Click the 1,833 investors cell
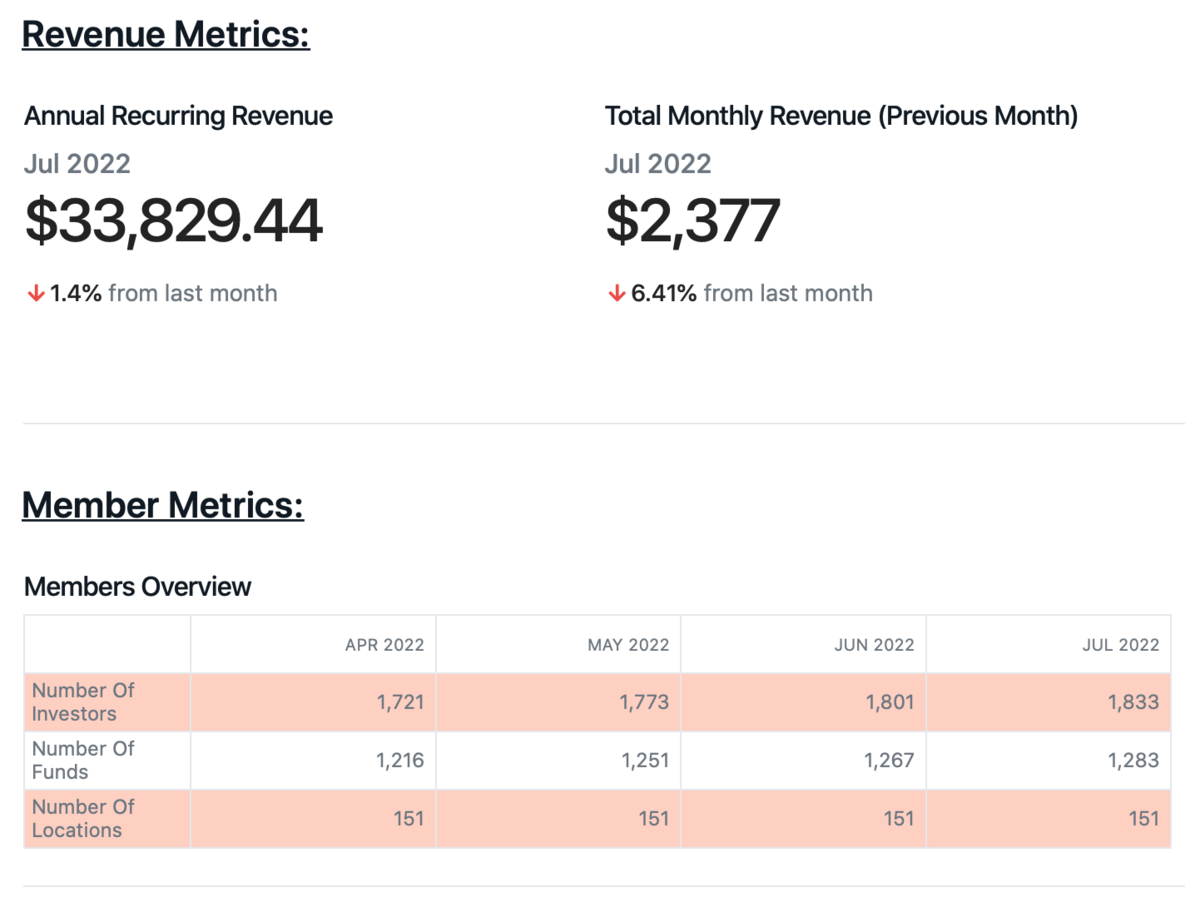 coord(1133,702)
